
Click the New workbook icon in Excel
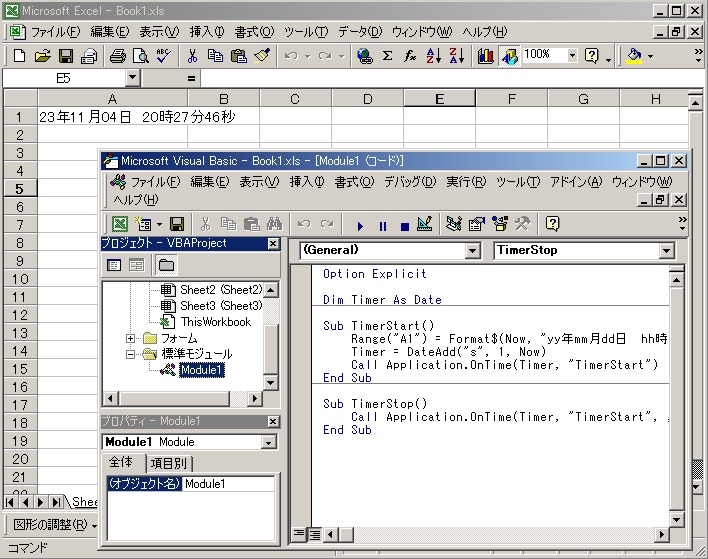[x=19, y=56]
